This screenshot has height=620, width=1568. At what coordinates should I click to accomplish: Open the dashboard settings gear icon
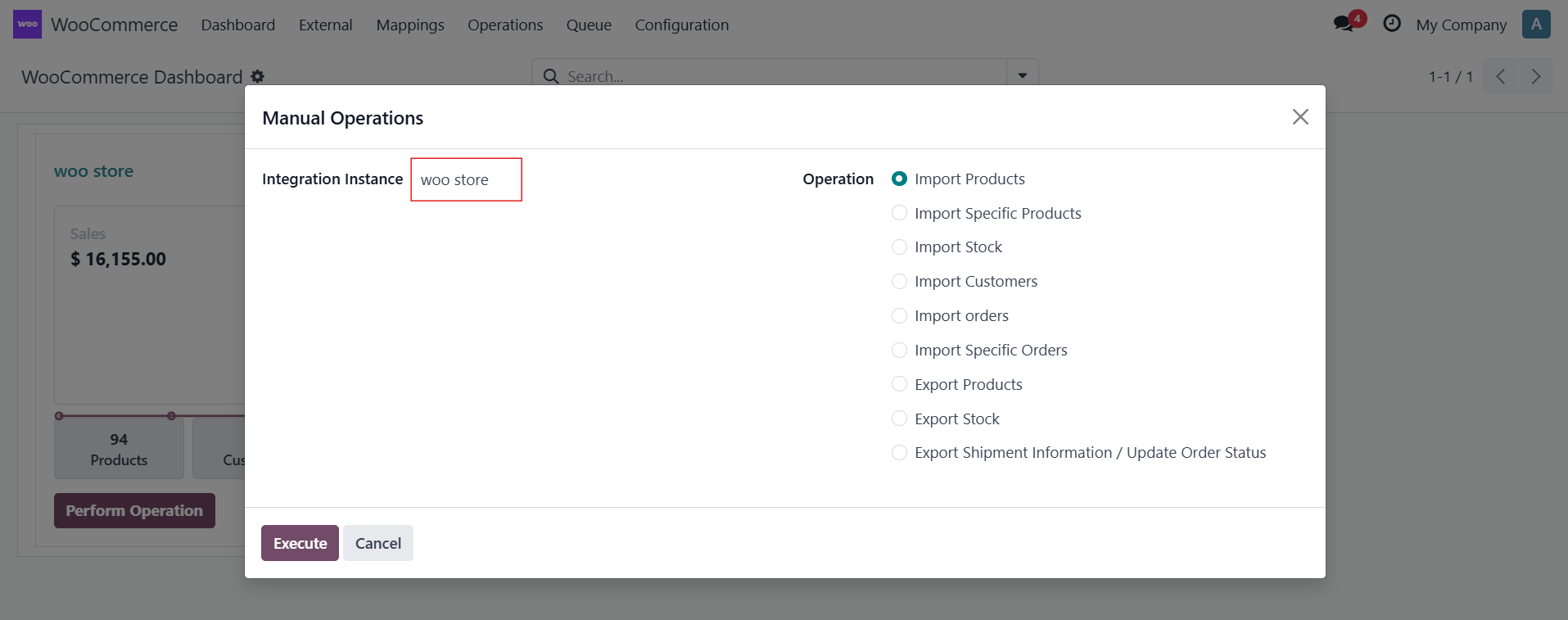(258, 76)
